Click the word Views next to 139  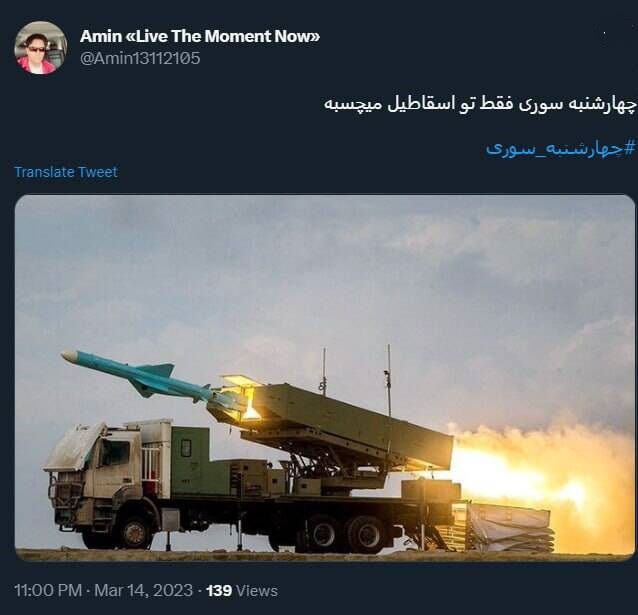tap(256, 591)
